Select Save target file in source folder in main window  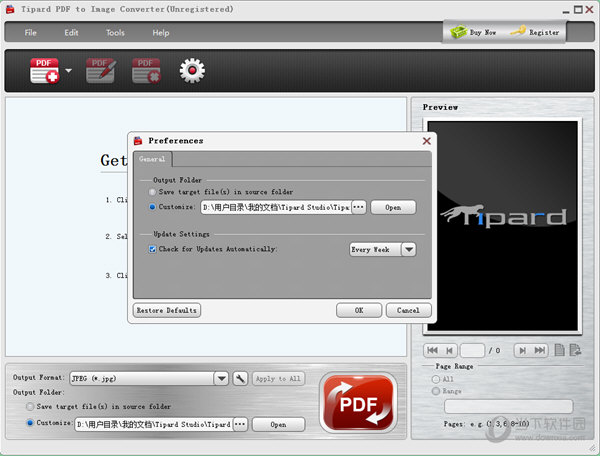(30, 406)
